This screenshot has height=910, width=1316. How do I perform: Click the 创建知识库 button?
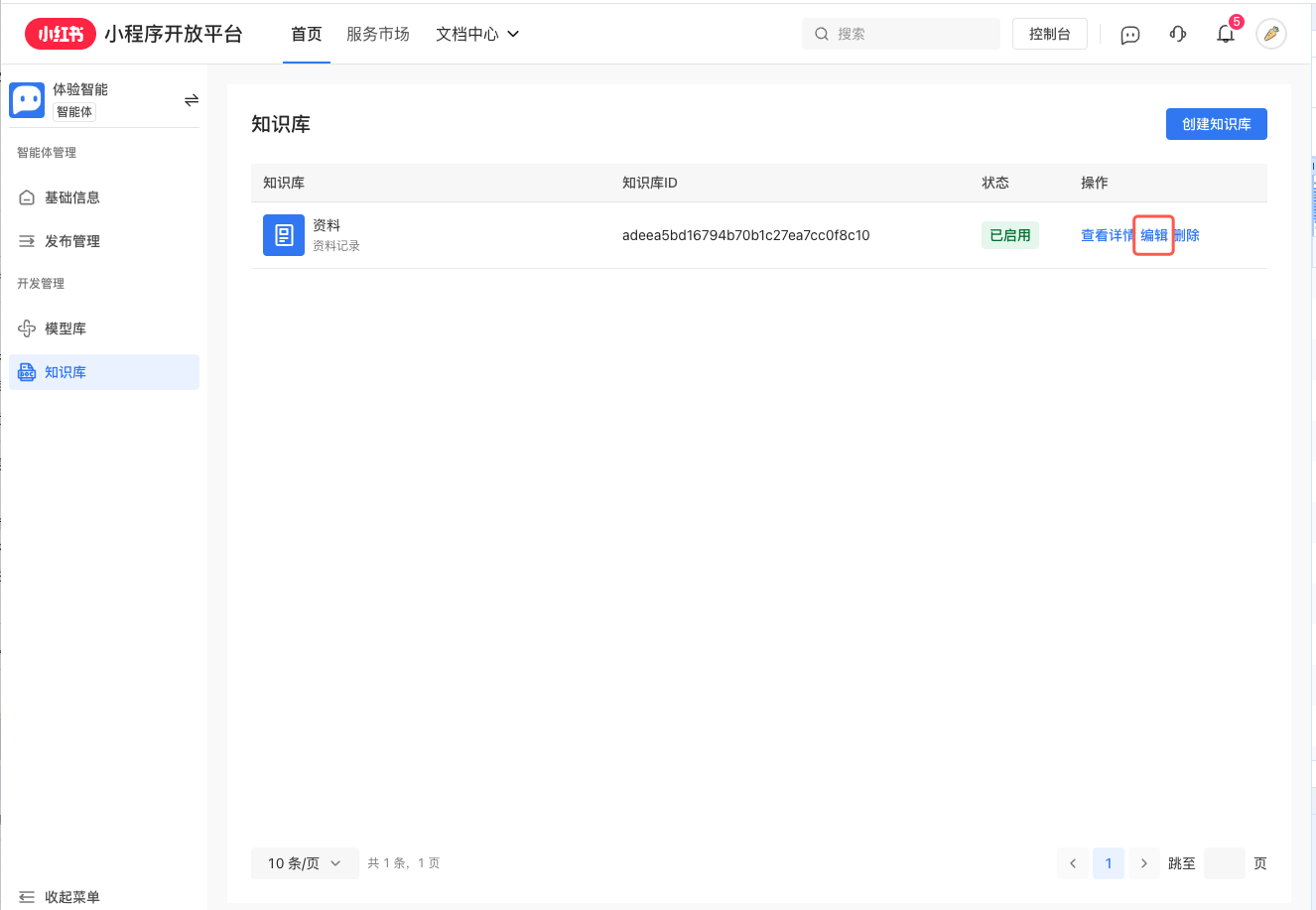(1216, 123)
